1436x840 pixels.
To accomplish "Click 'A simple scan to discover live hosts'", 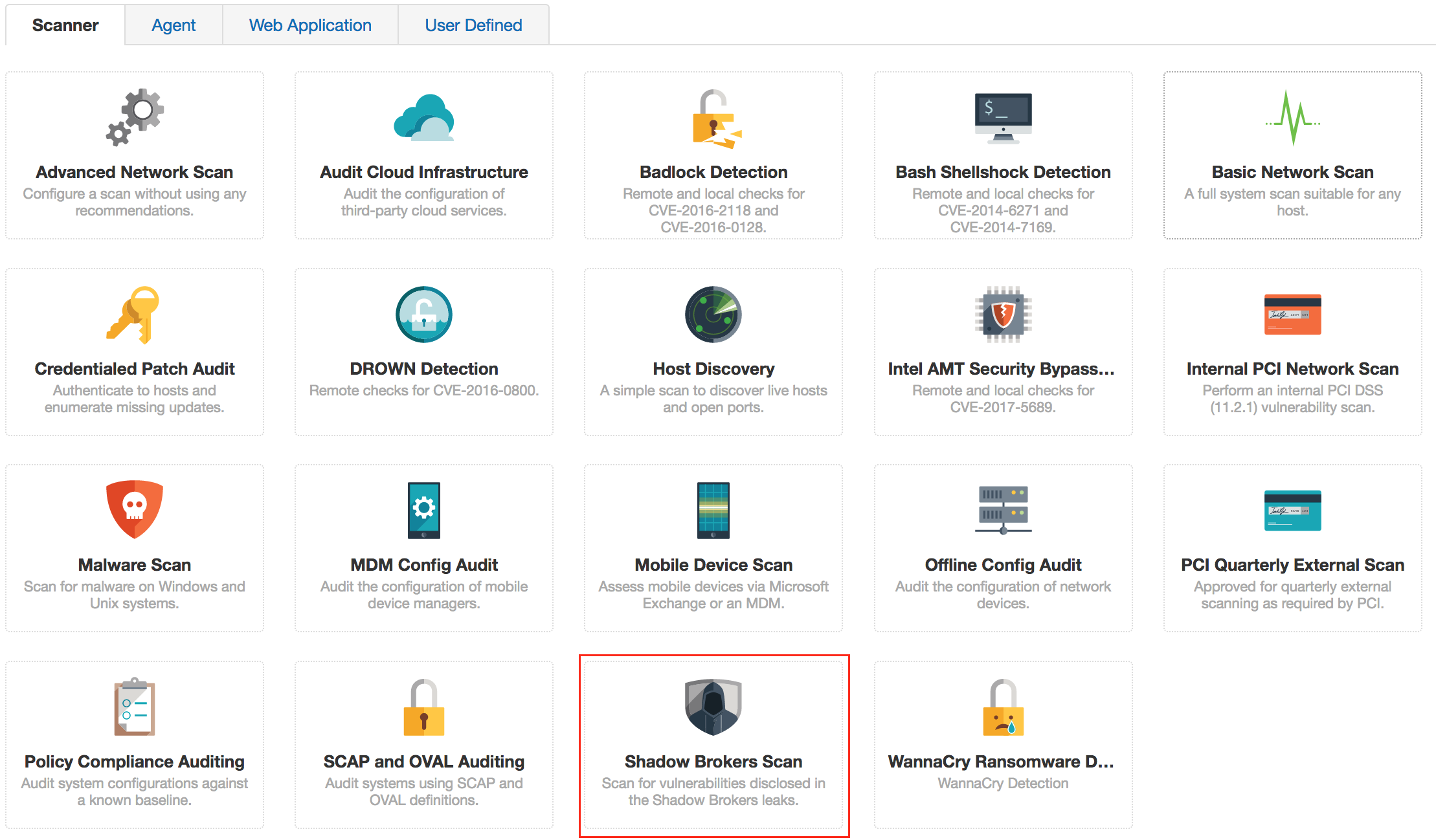I will [x=713, y=390].
